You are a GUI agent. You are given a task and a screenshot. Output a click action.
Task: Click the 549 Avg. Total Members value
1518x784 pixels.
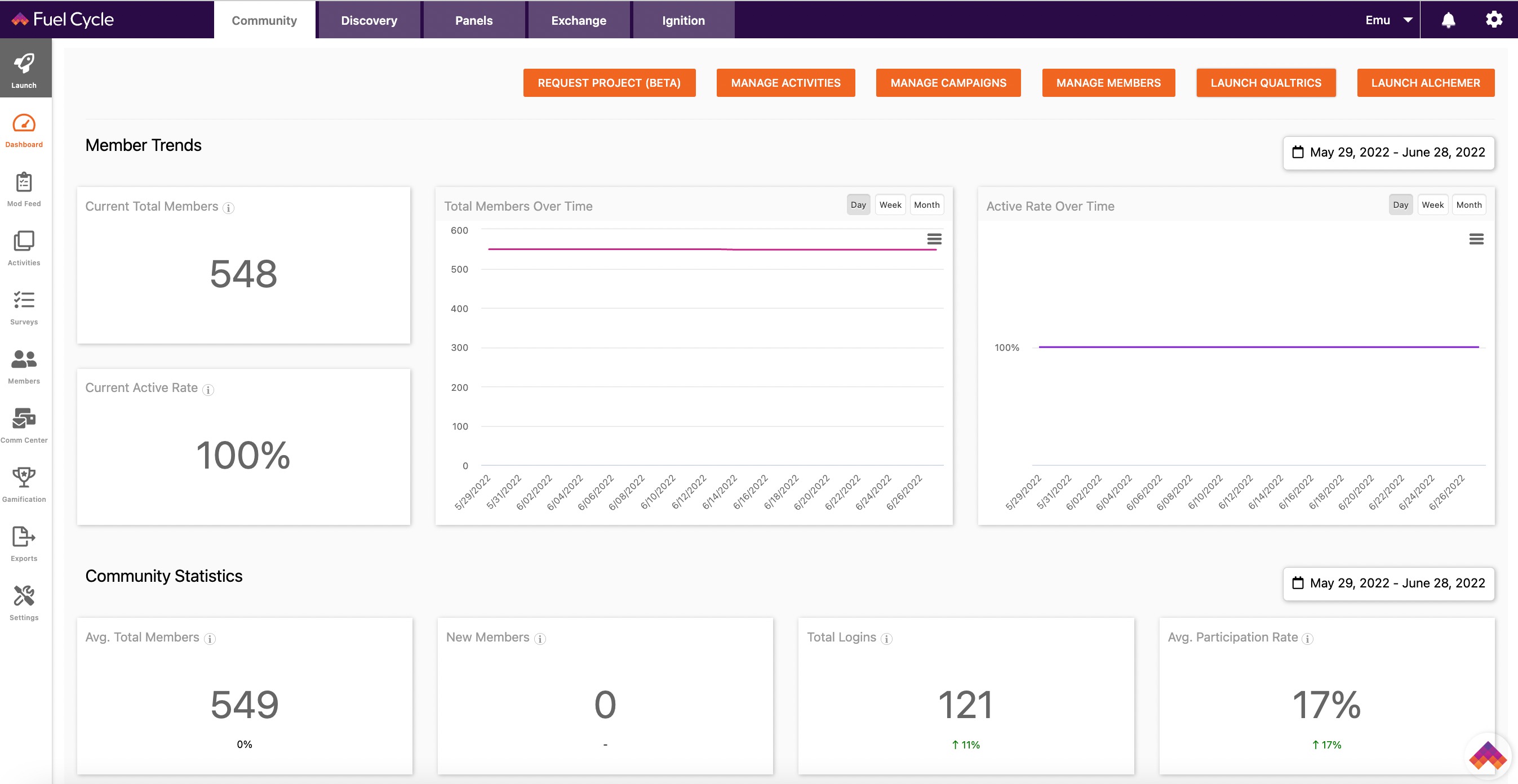245,705
